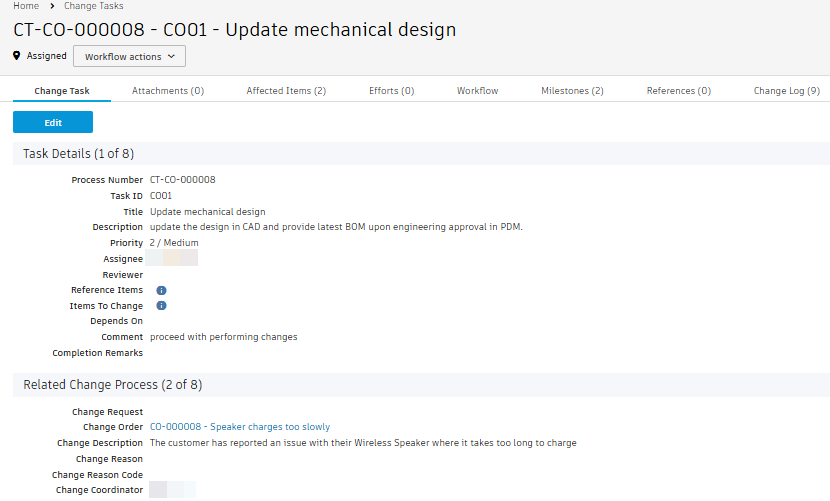Open the Workflow actions dropdown
This screenshot has width=830, height=501.
click(x=129, y=57)
